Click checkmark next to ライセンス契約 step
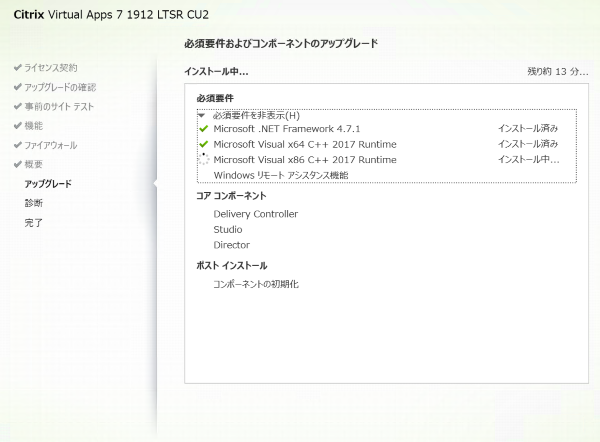The image size is (600, 442). 17,68
